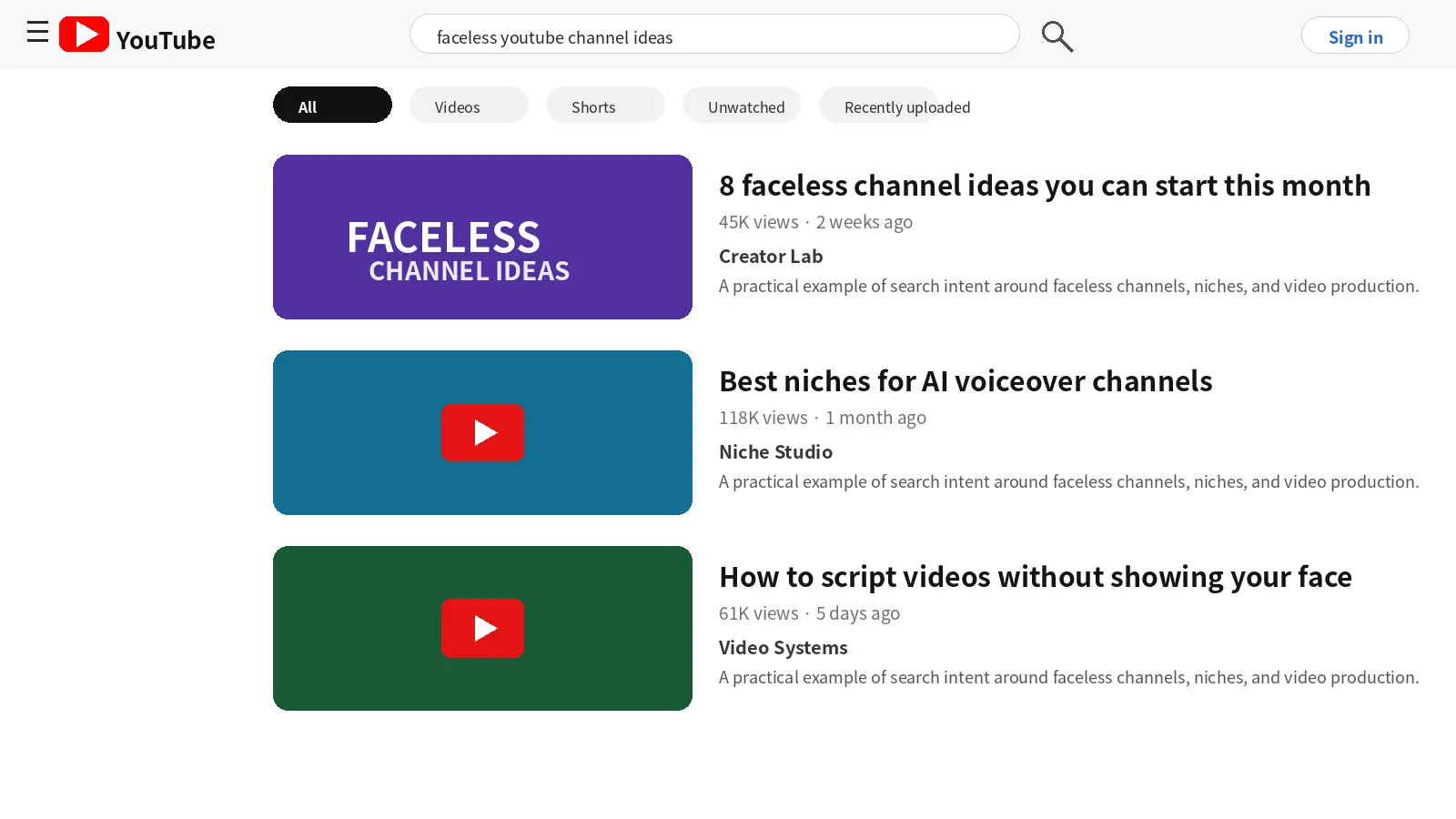The image size is (1456, 819).
Task: Open 8 faceless channel ideas video title
Action: [x=1045, y=186]
